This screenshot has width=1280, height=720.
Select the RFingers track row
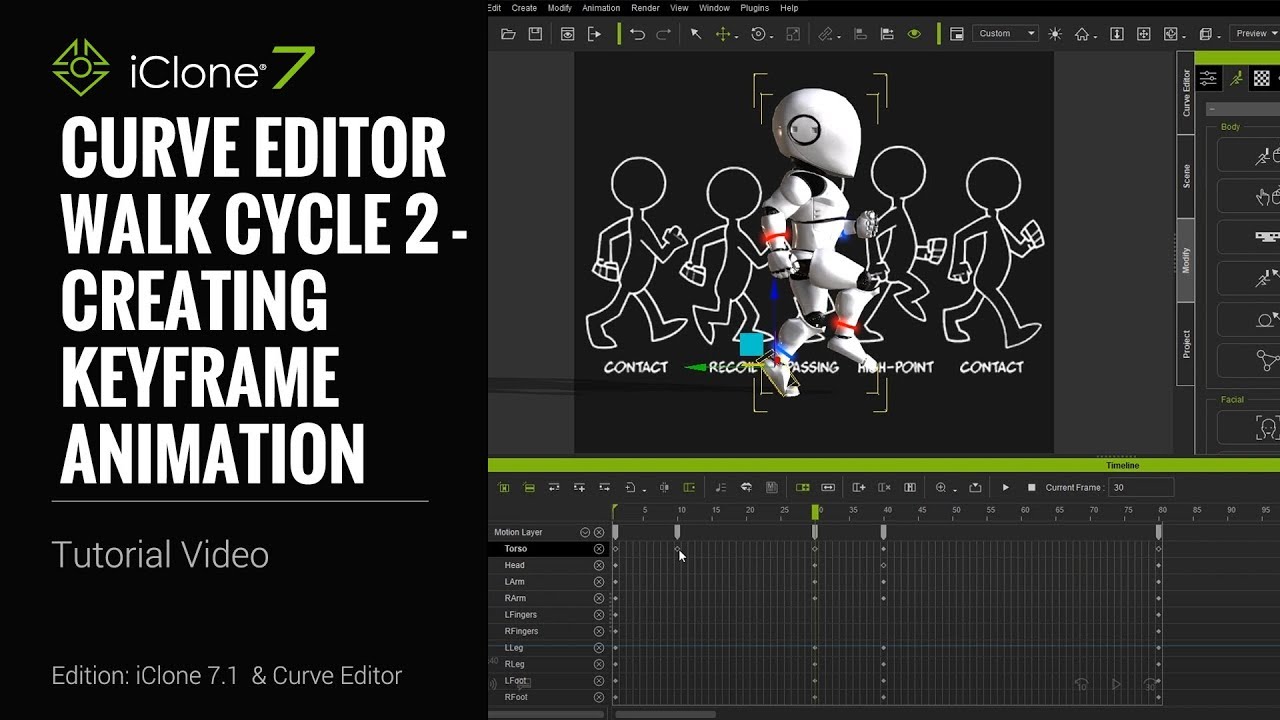point(548,631)
